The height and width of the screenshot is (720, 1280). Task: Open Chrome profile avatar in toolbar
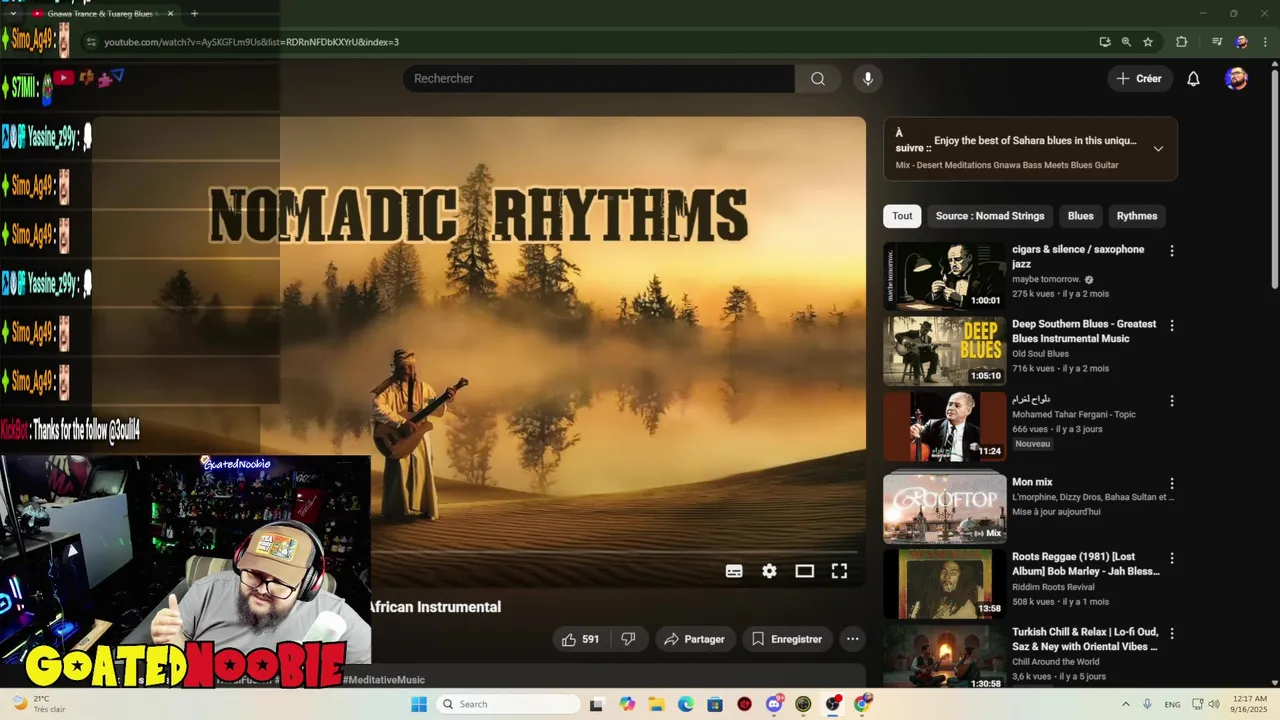click(x=1241, y=42)
